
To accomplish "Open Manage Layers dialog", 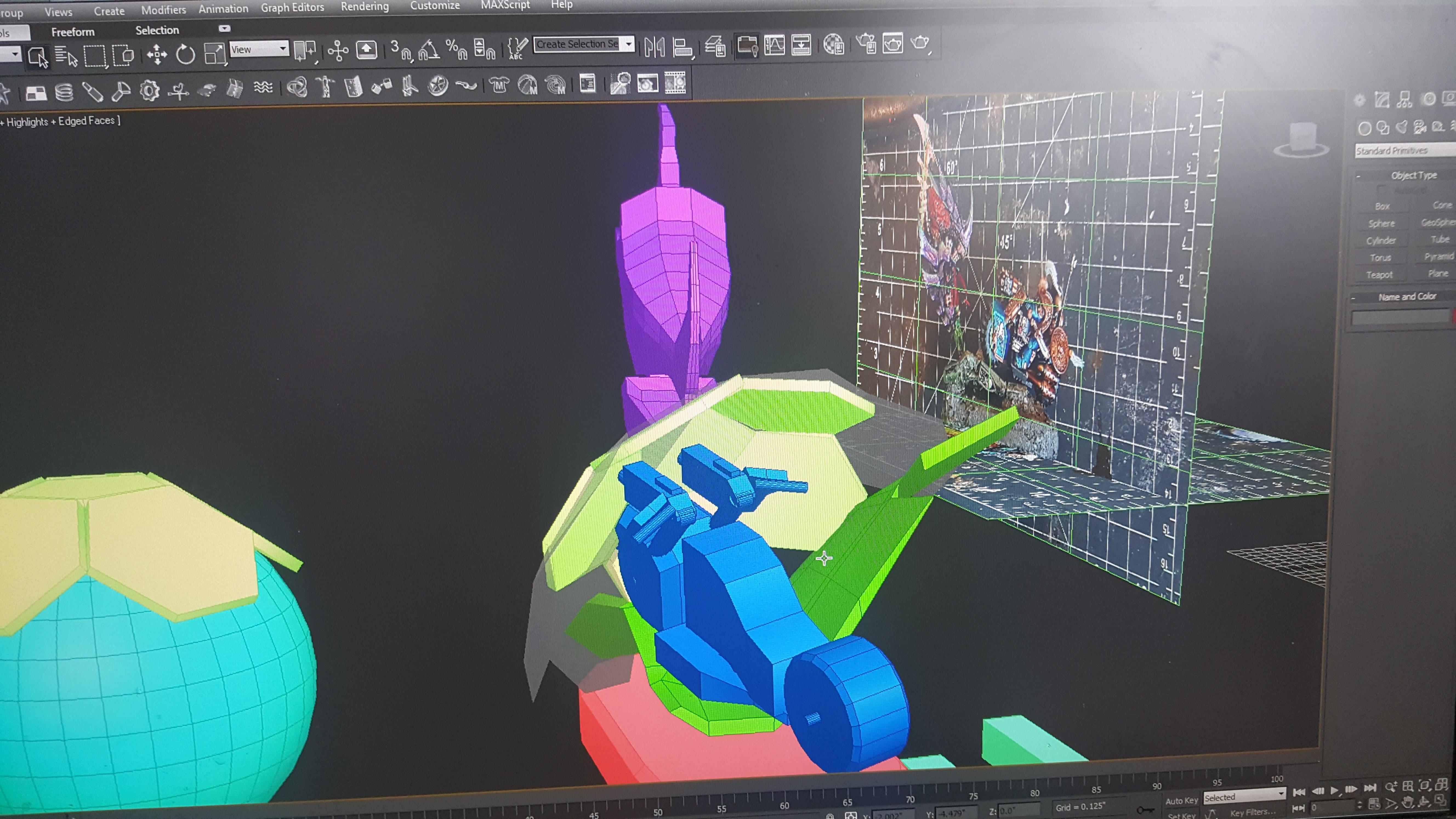I will click(x=716, y=46).
